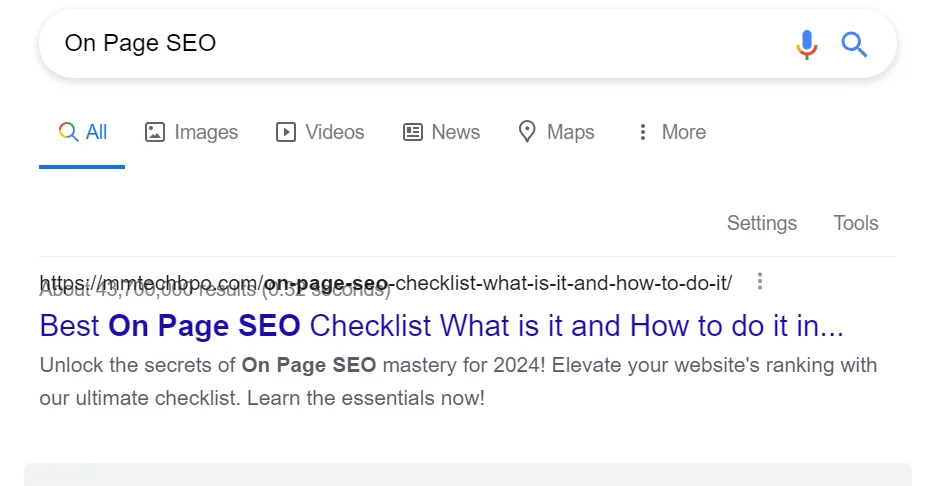This screenshot has height=486, width=933.
Task: Click the blue search magnifier icon
Action: 854,45
